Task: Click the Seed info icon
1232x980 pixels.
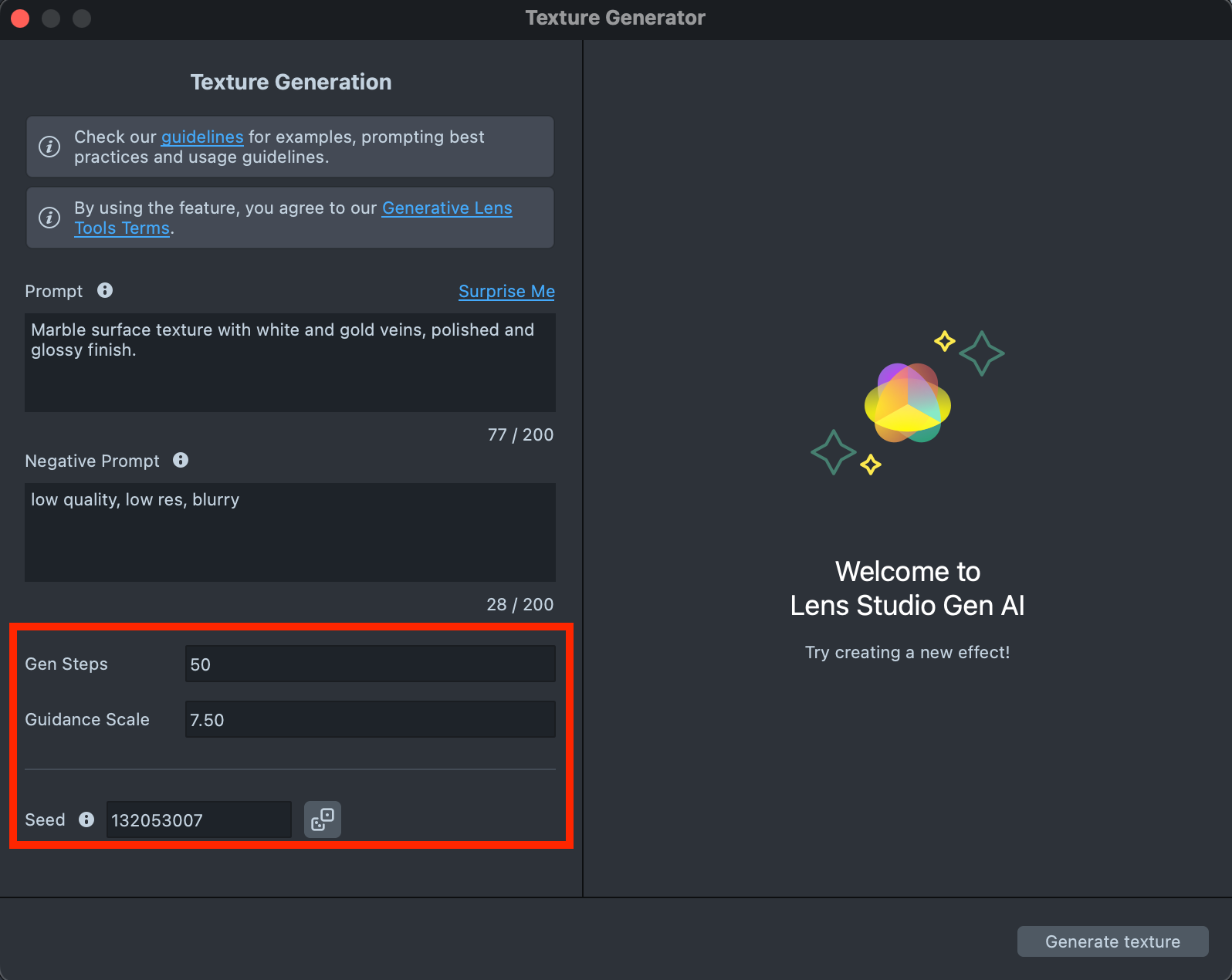Action: coord(86,819)
